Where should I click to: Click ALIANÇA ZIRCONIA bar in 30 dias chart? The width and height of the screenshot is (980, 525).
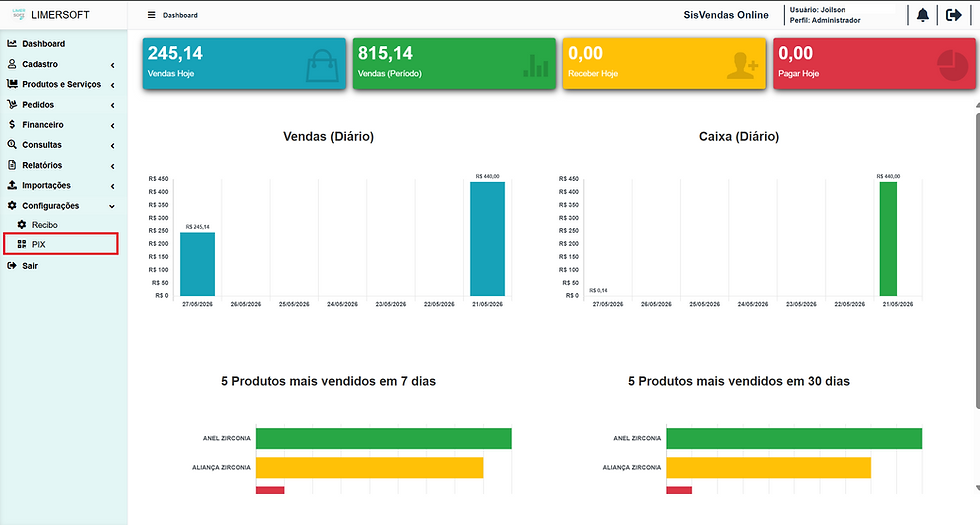click(768, 468)
